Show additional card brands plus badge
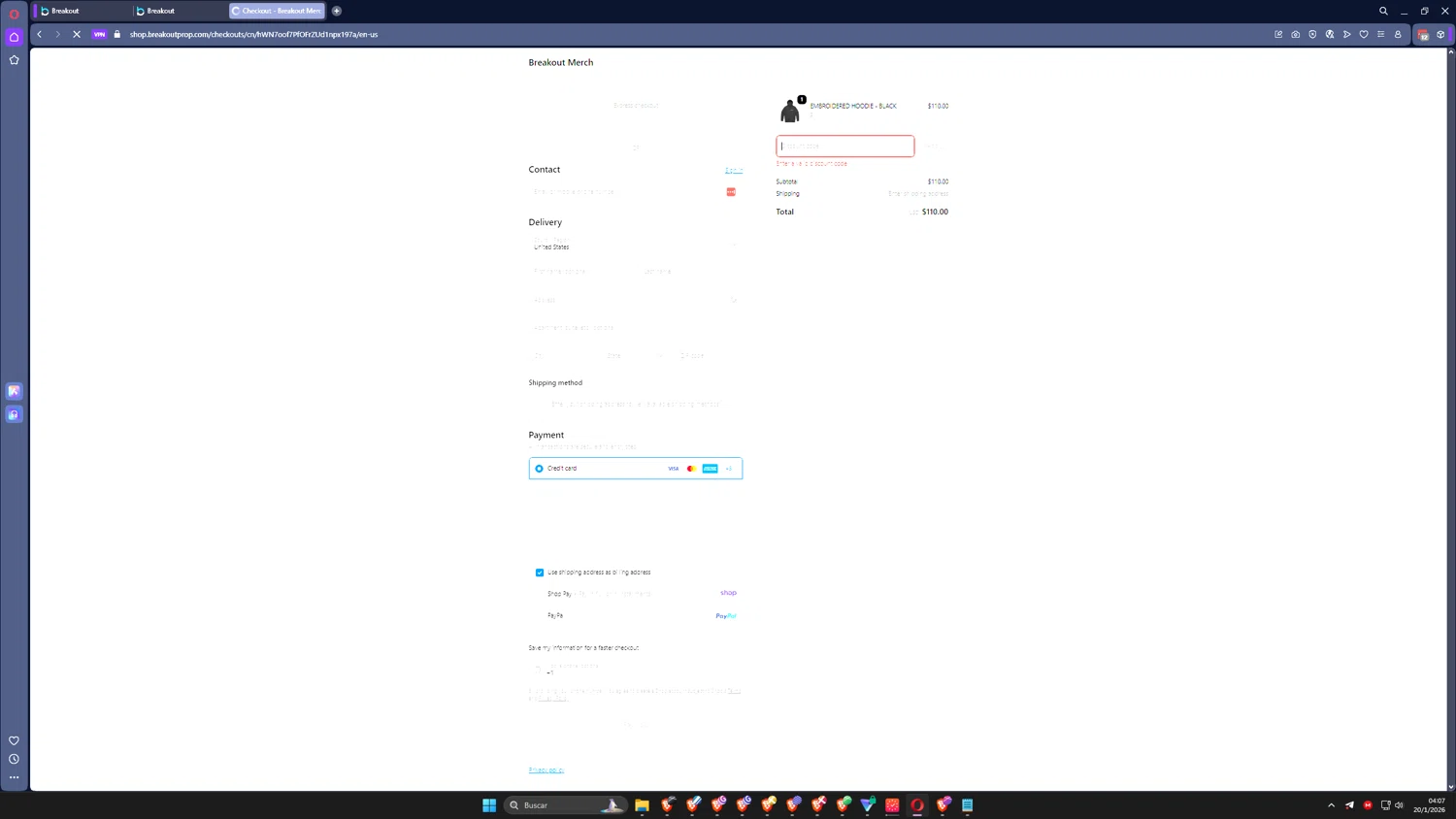This screenshot has height=819, width=1456. [x=729, y=469]
